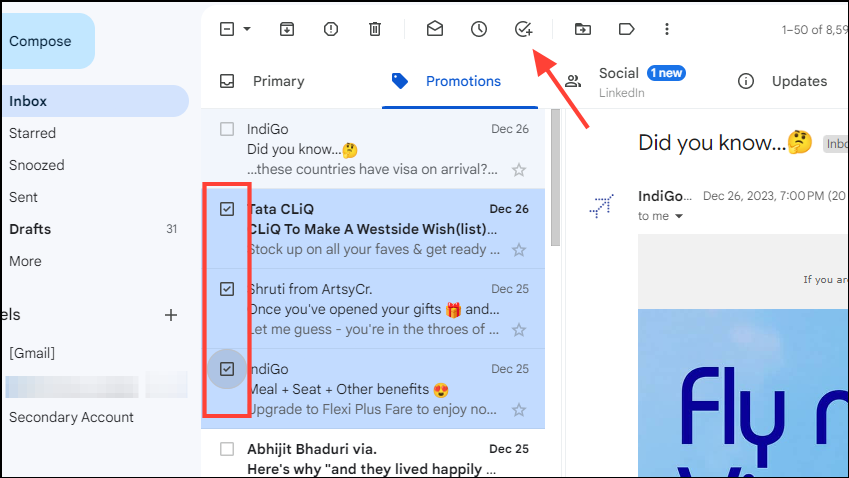Open the three-dot More options menu

pos(667,29)
